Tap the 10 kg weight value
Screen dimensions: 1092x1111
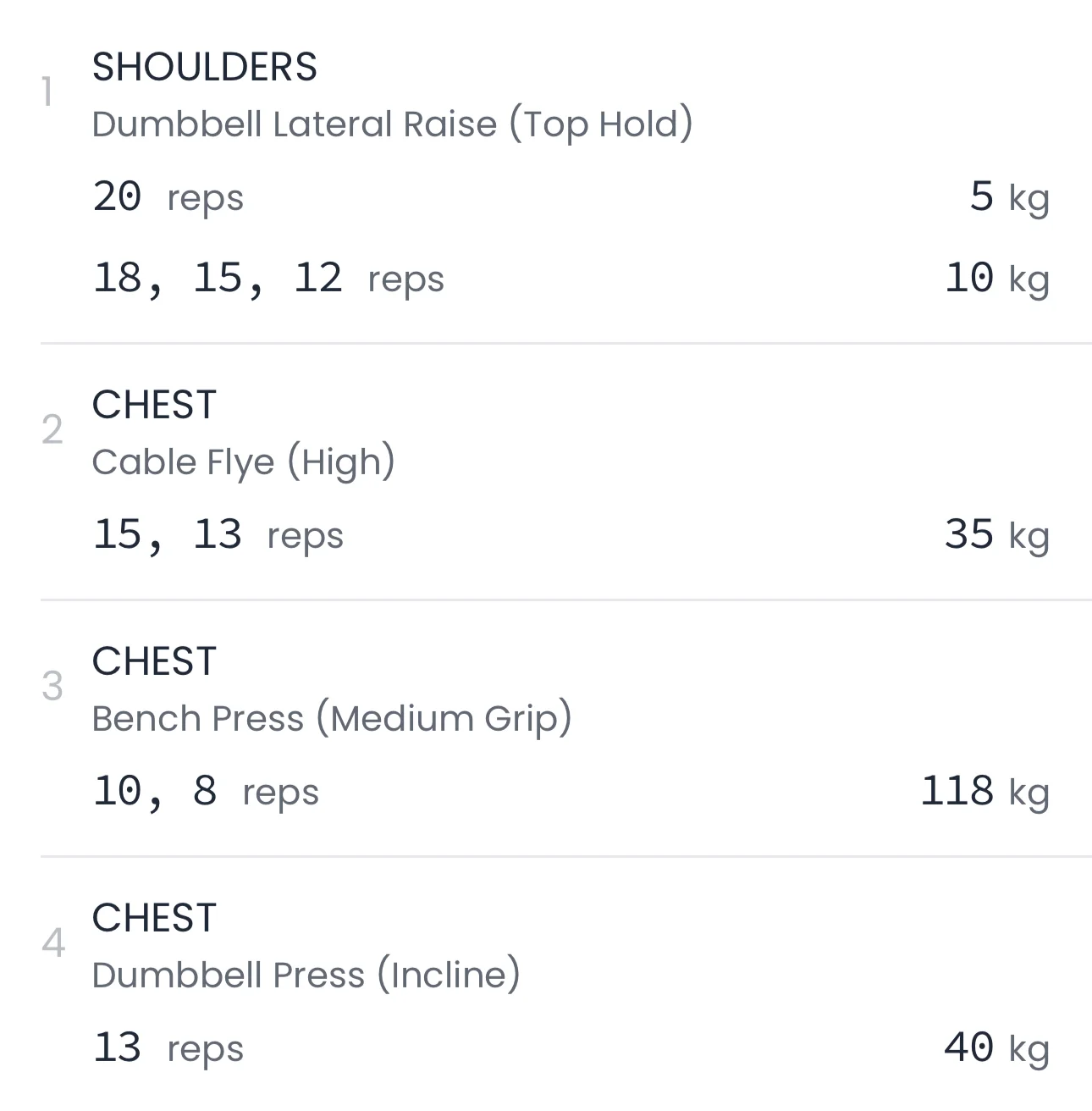point(996,279)
